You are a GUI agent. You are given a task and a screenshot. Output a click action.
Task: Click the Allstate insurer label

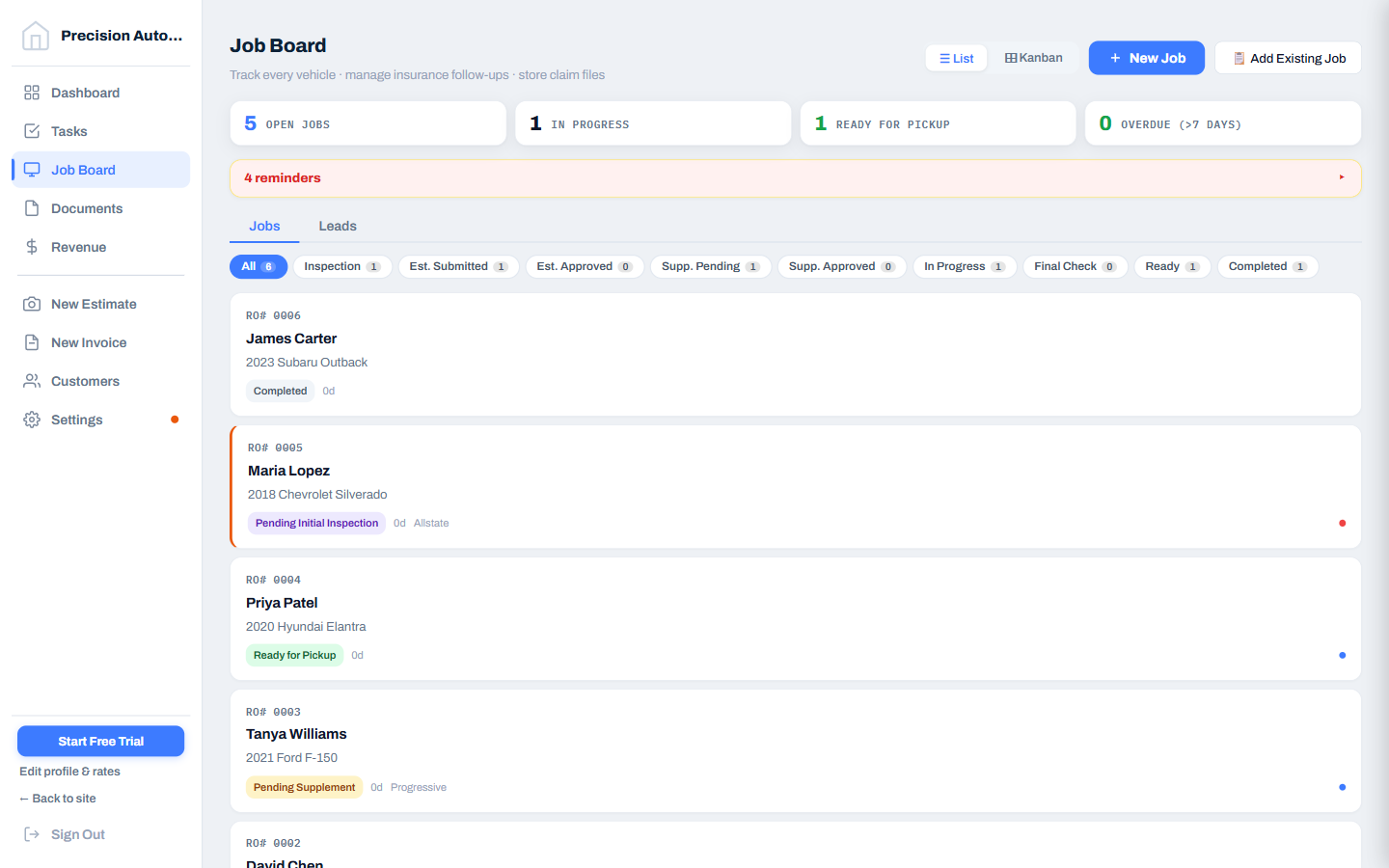pyautogui.click(x=431, y=523)
